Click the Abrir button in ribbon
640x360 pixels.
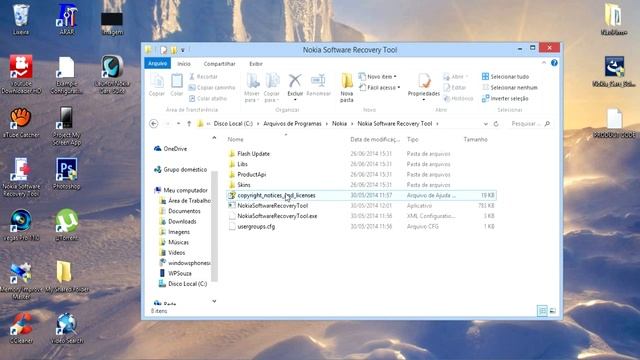[x=456, y=76]
